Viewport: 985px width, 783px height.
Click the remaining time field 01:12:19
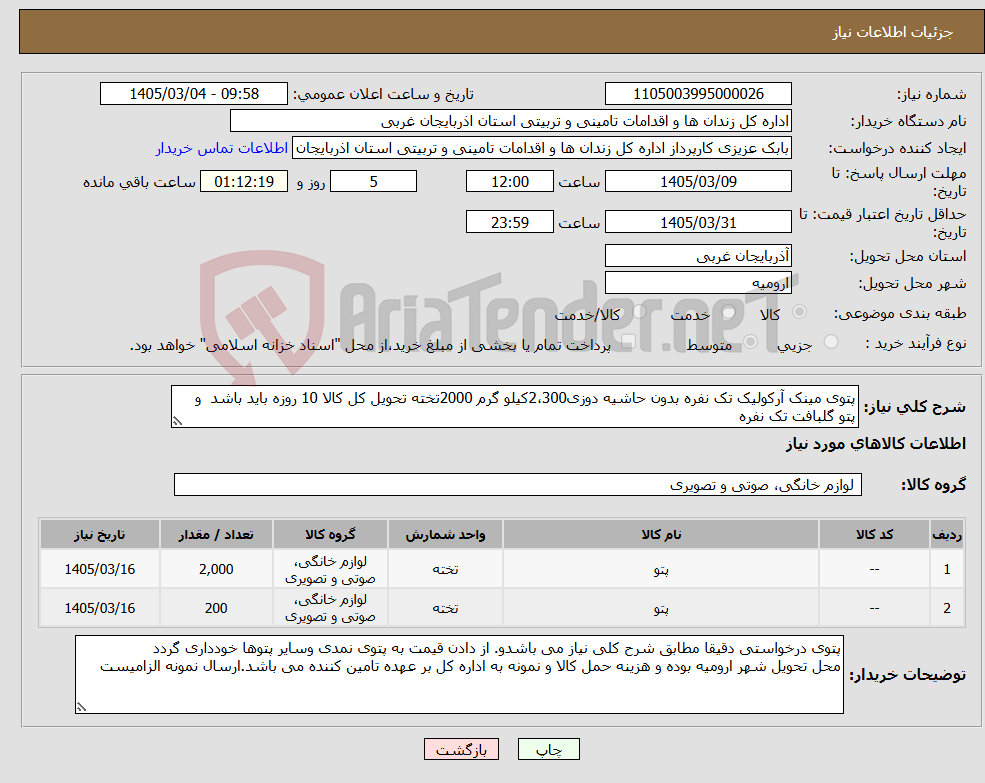[x=244, y=182]
